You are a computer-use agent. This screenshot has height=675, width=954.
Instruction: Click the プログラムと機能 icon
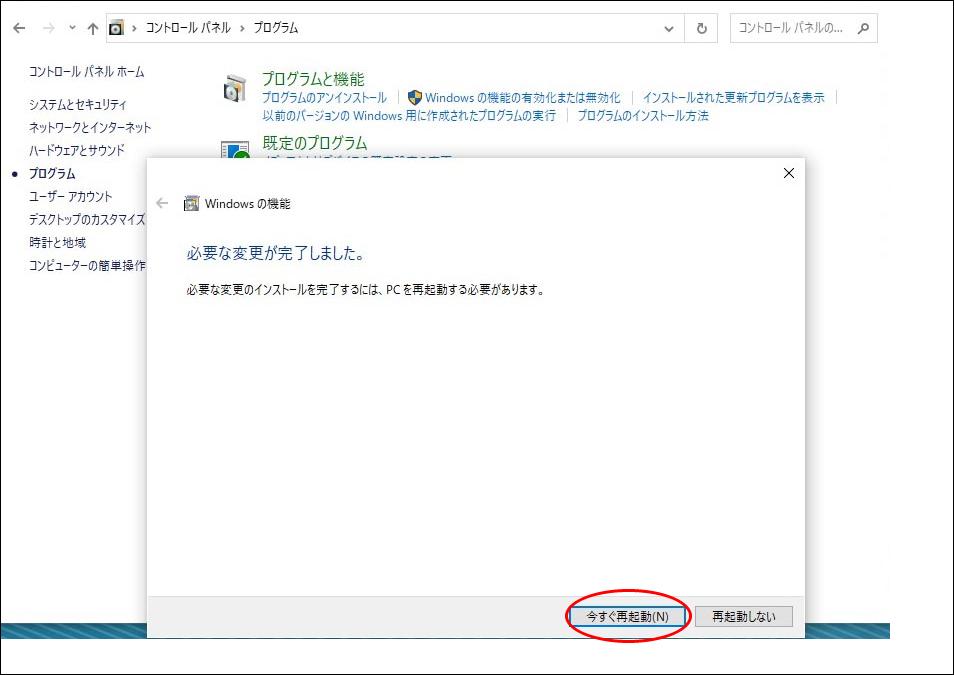click(235, 89)
